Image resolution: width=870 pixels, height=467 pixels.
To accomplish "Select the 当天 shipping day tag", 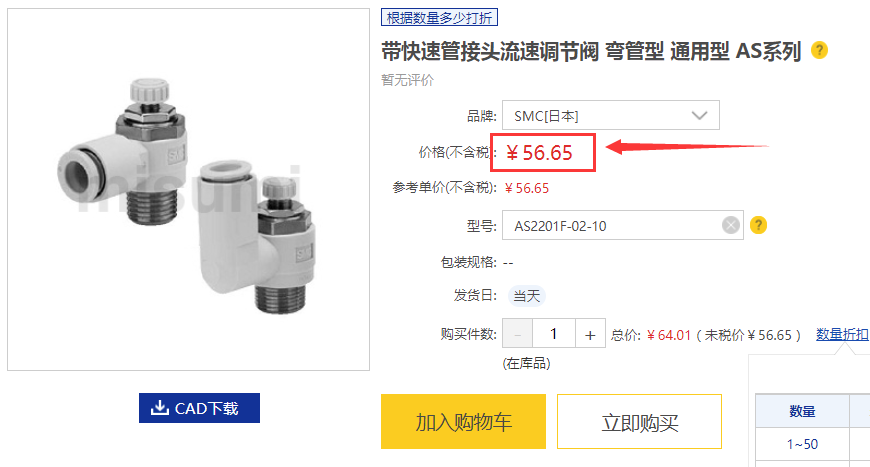I will (526, 296).
